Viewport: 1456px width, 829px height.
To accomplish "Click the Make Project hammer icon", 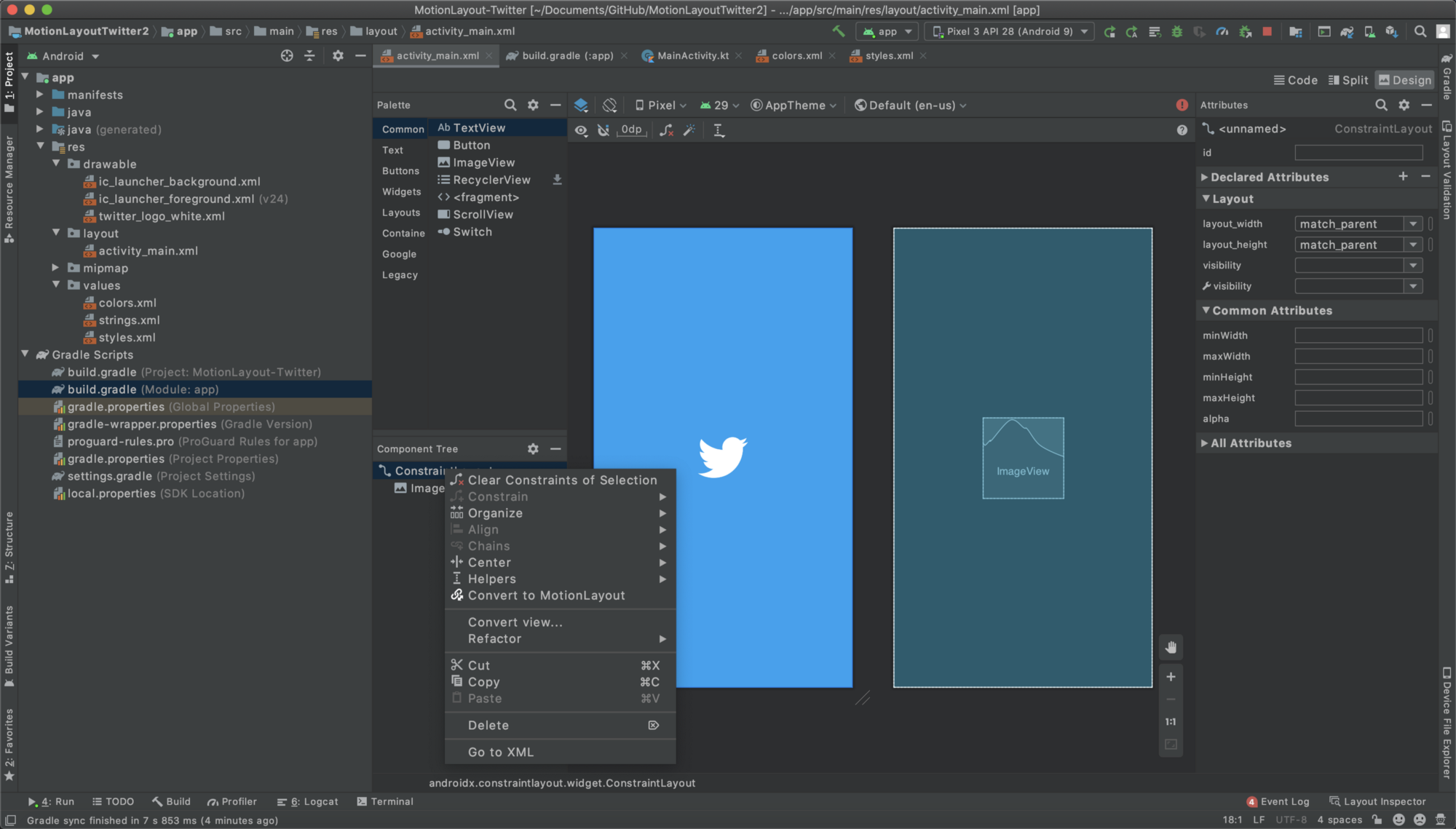I will tap(838, 31).
